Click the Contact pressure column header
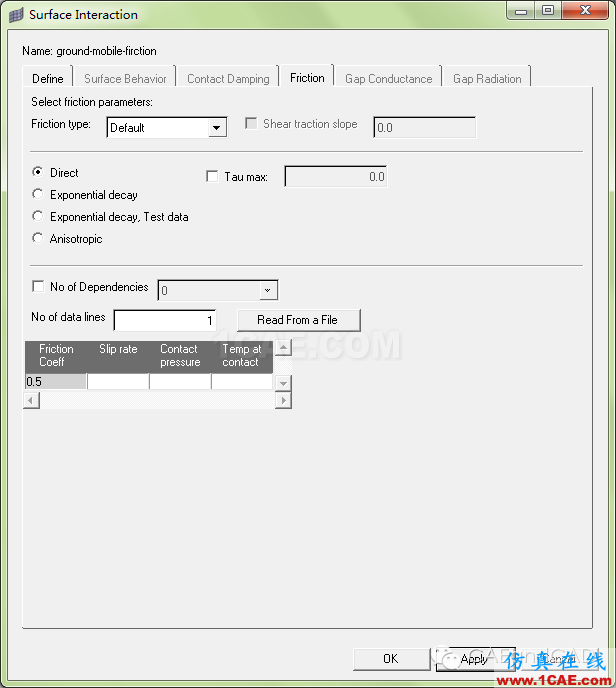This screenshot has height=688, width=616. coord(180,357)
